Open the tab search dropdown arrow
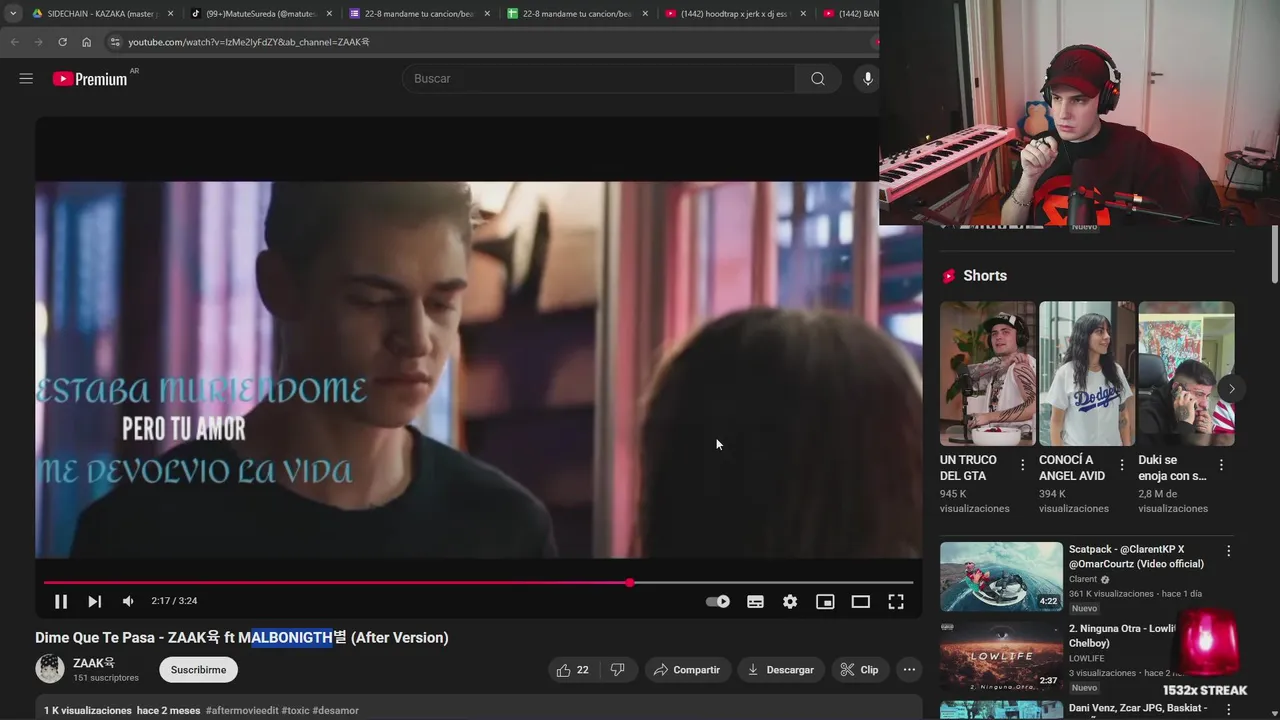This screenshot has height=720, width=1280. [13, 14]
